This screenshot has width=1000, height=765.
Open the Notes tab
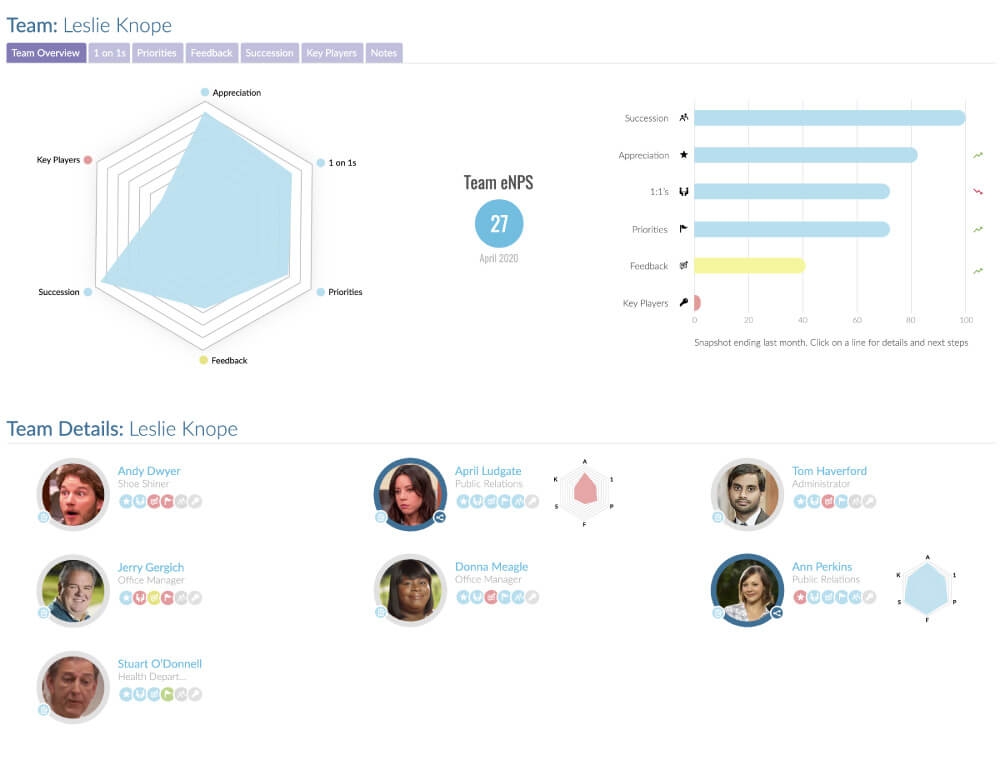[x=383, y=53]
